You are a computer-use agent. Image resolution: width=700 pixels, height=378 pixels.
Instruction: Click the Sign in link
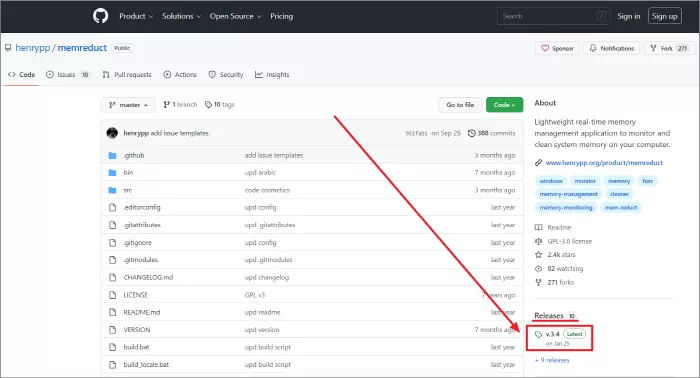(x=629, y=16)
